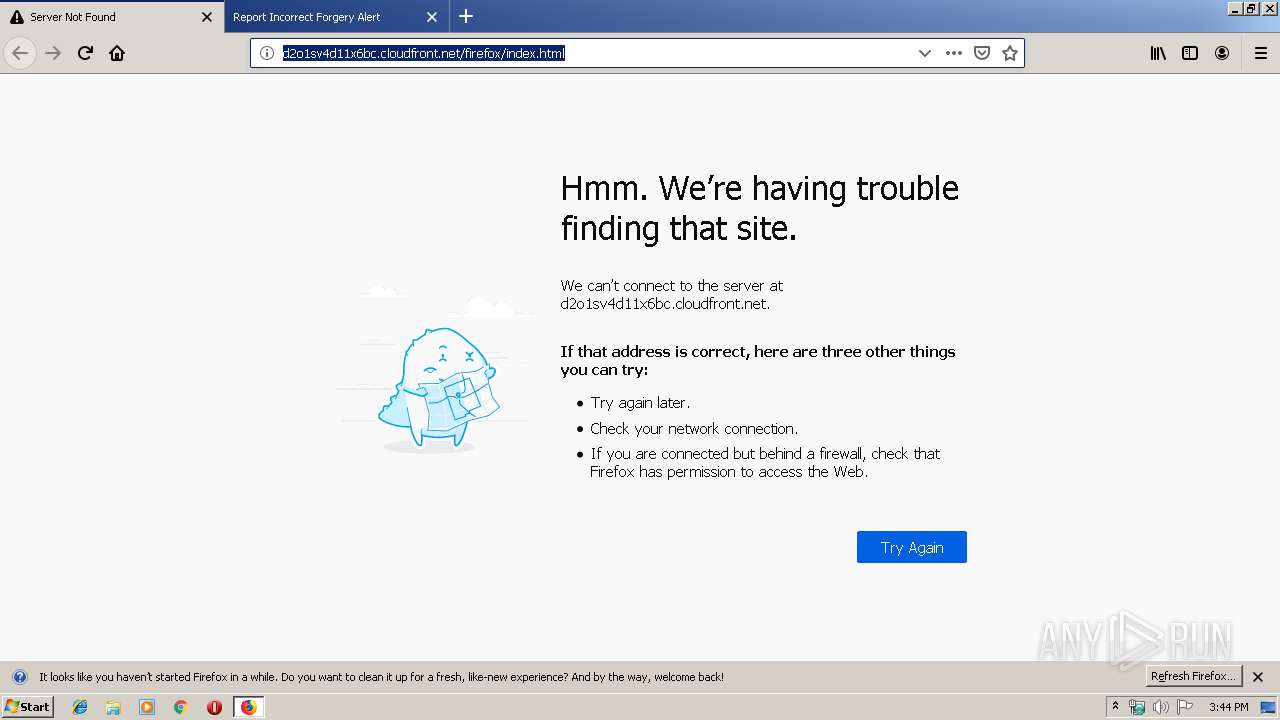Bookmark this page with the star
This screenshot has height=720, width=1280.
pyautogui.click(x=1010, y=53)
